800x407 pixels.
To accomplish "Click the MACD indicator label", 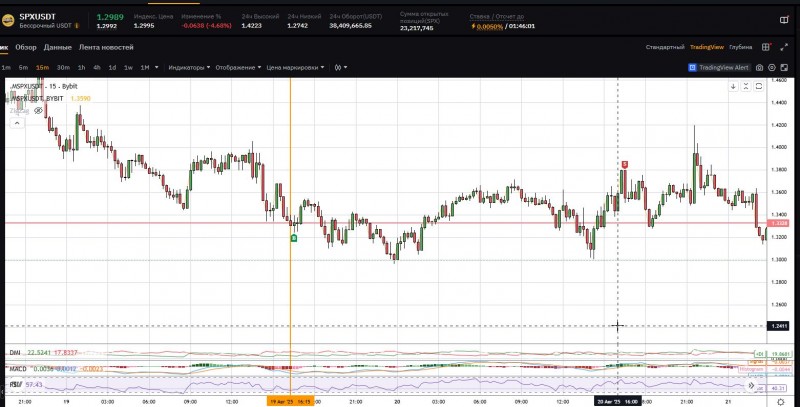I will 18,368.
